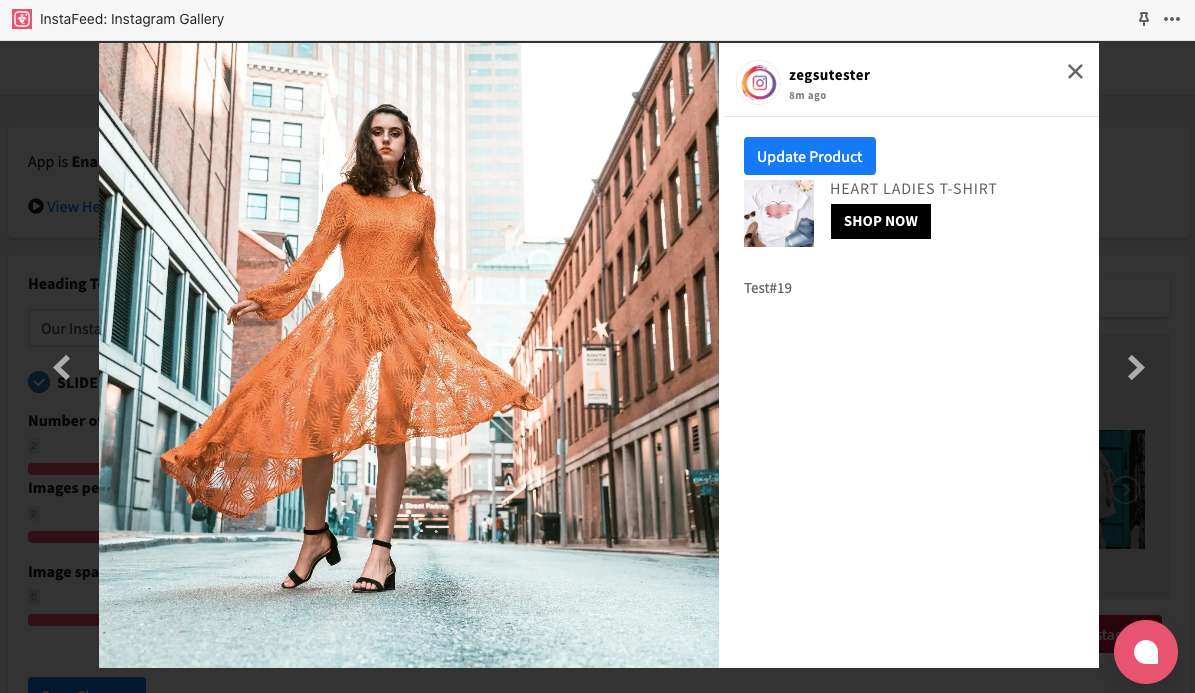
Task: Click the orange dress post photo
Action: point(408,354)
